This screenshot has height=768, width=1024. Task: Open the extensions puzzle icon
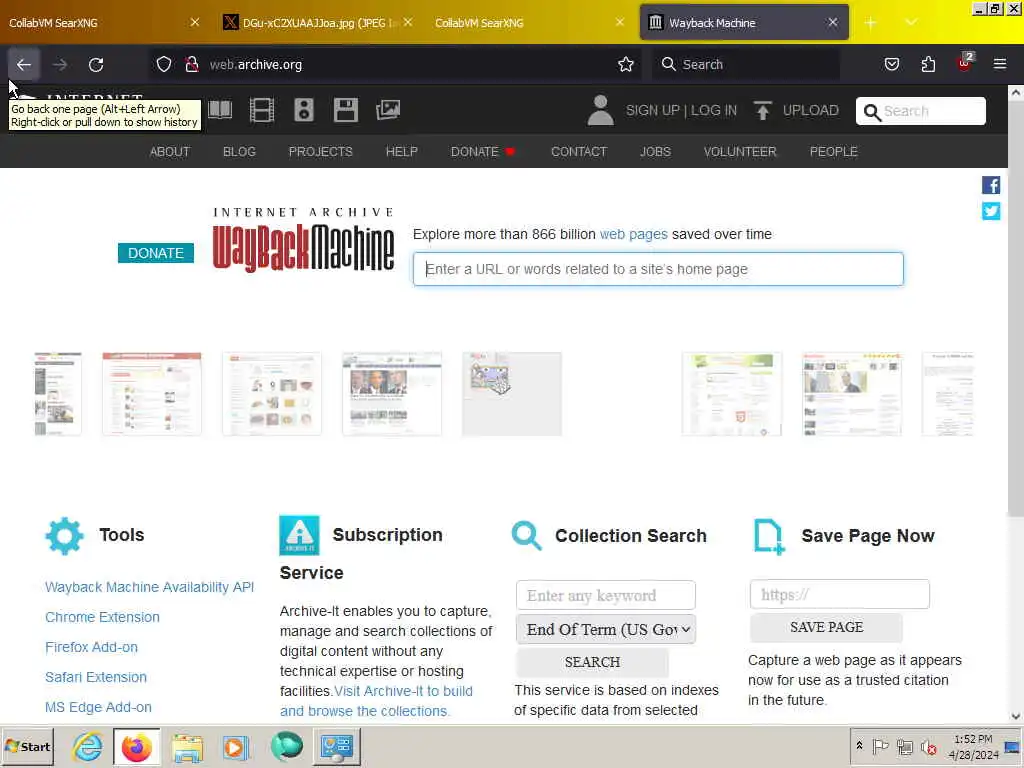point(928,65)
